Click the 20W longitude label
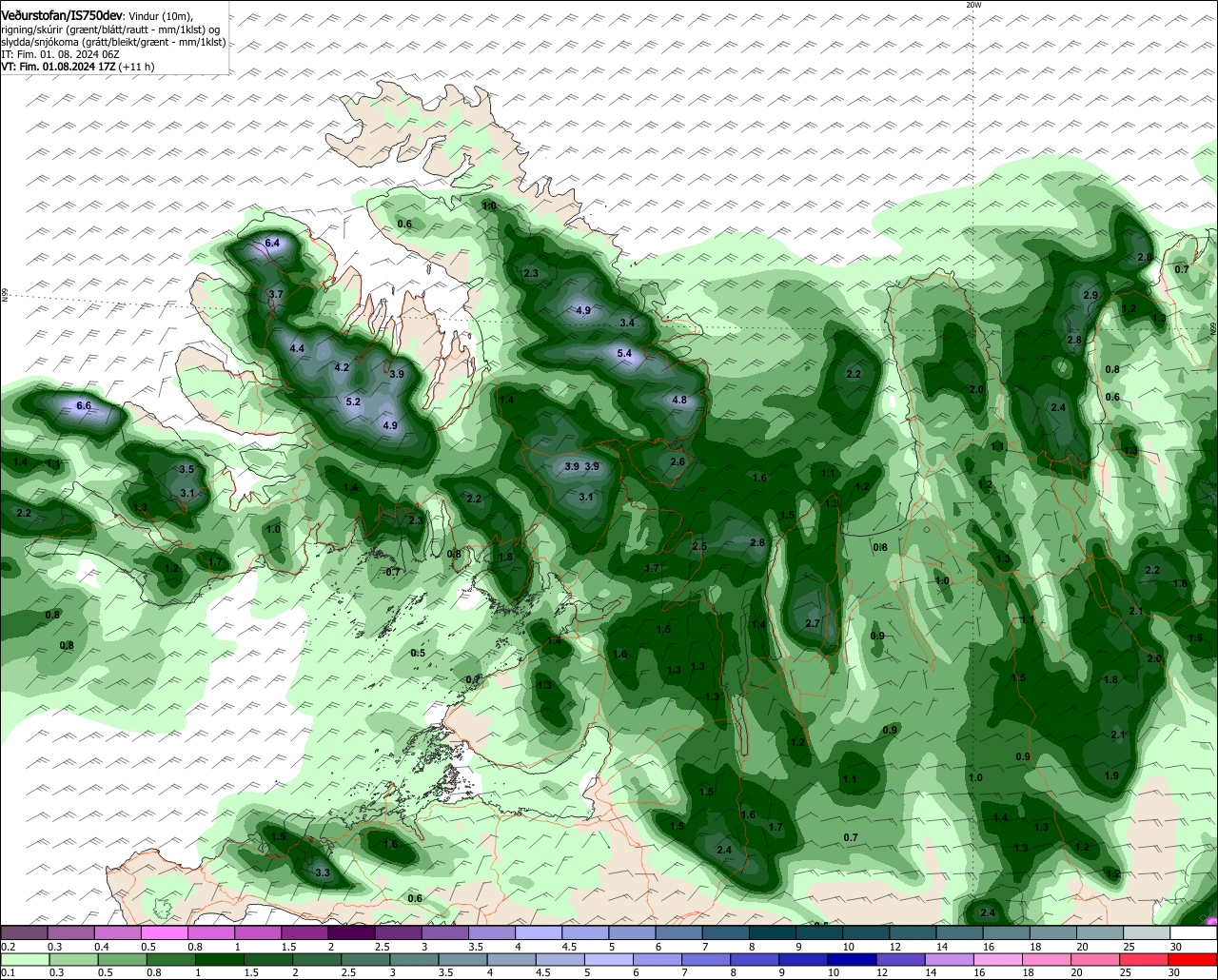Screen dimensions: 1218x980 click(972, 5)
